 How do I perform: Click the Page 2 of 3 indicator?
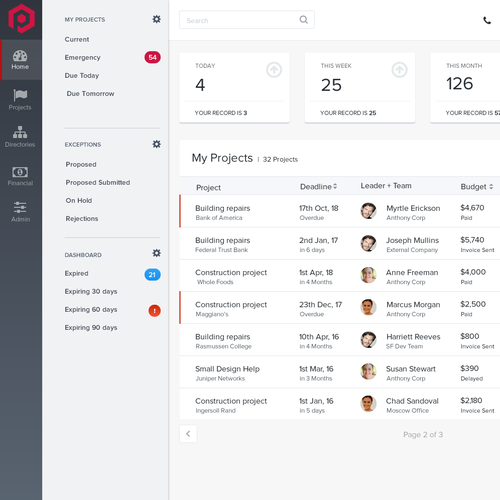[x=423, y=435]
